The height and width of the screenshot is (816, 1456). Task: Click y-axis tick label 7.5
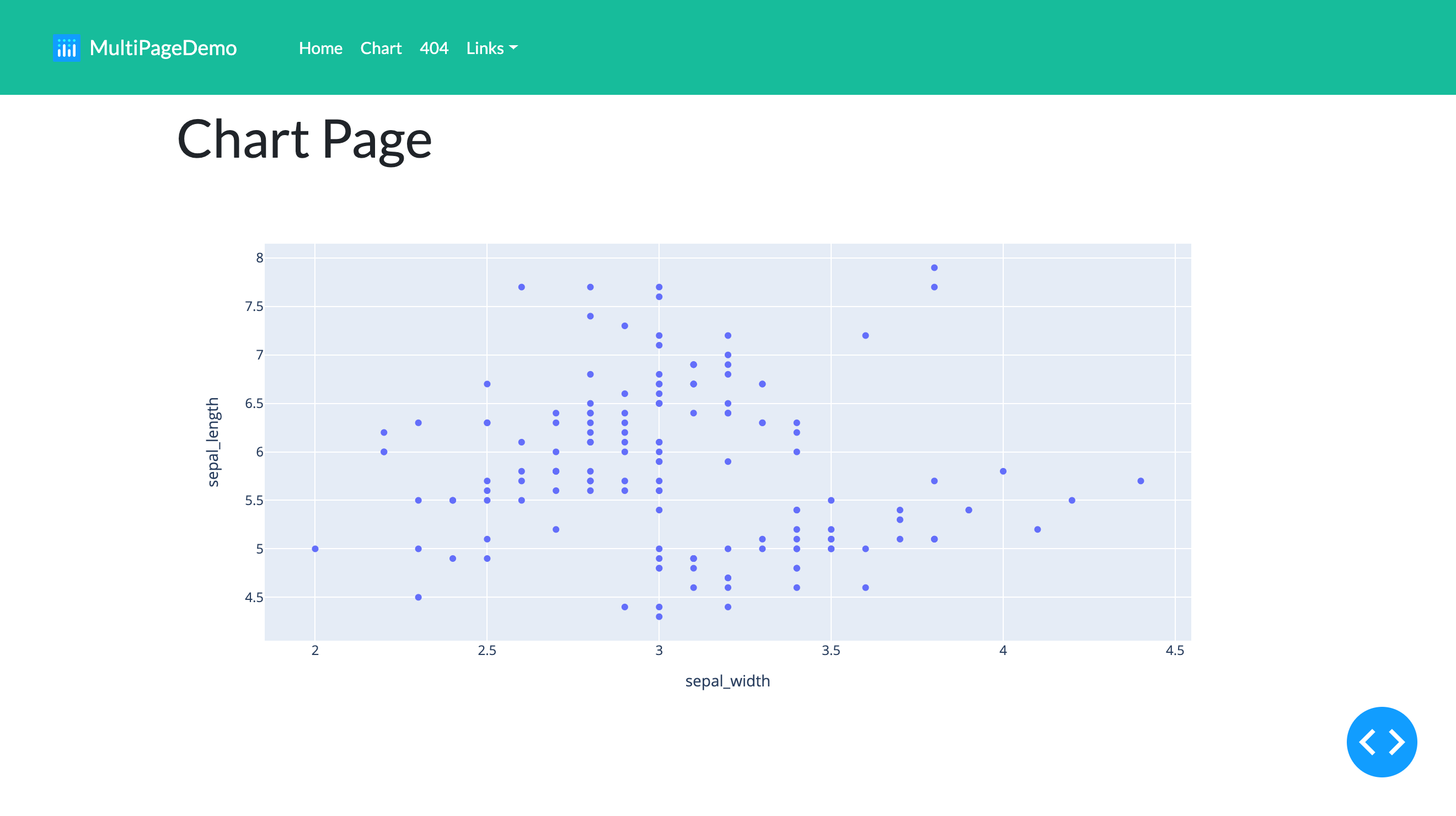(x=254, y=307)
